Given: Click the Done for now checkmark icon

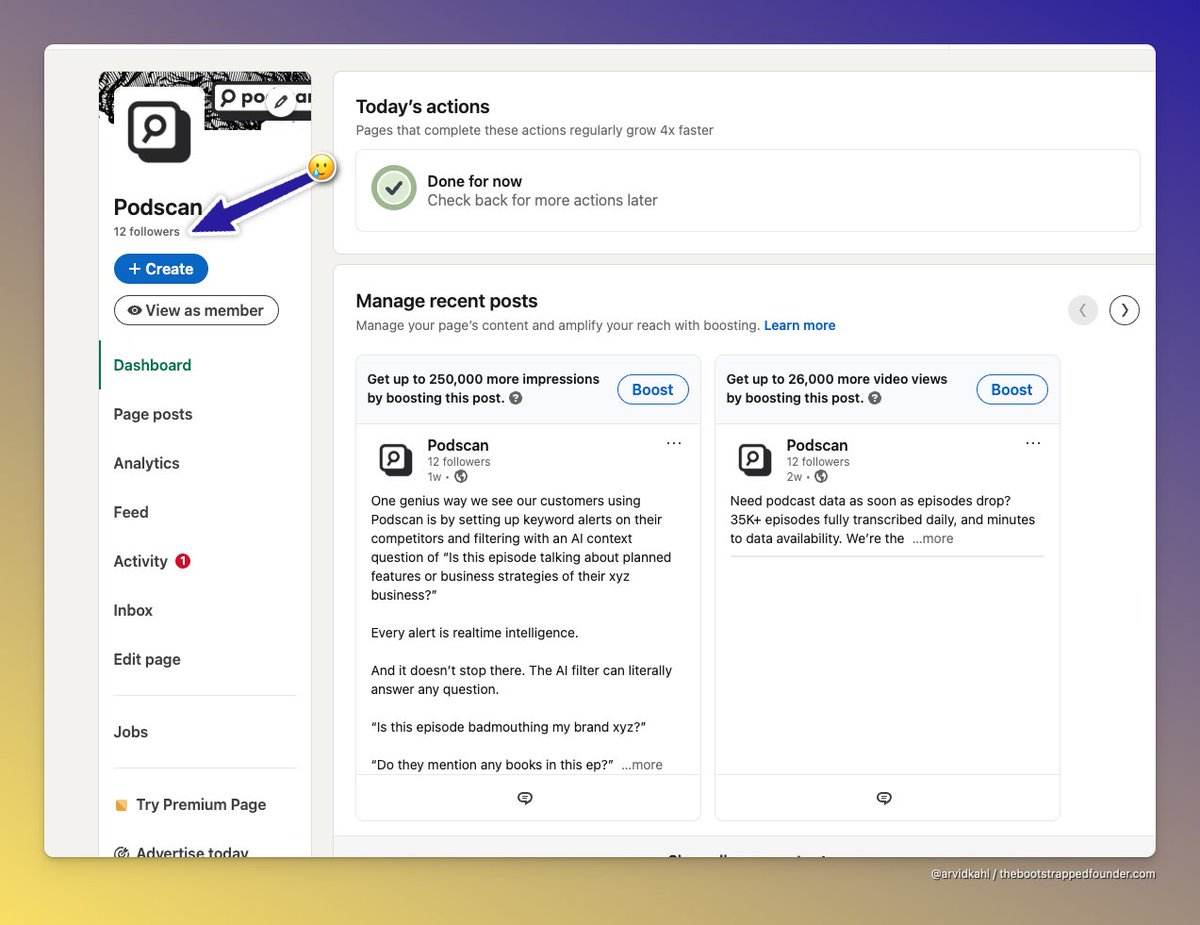Looking at the screenshot, I should coord(394,188).
